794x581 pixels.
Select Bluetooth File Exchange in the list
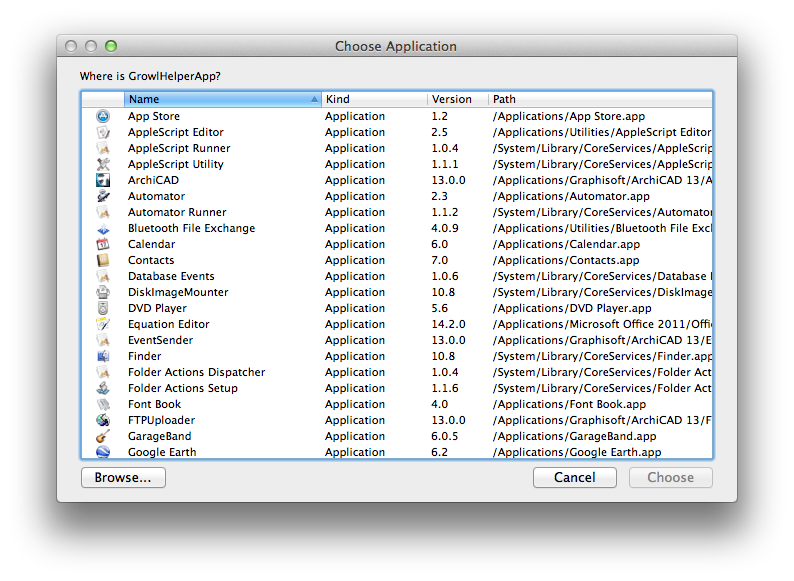(x=191, y=228)
